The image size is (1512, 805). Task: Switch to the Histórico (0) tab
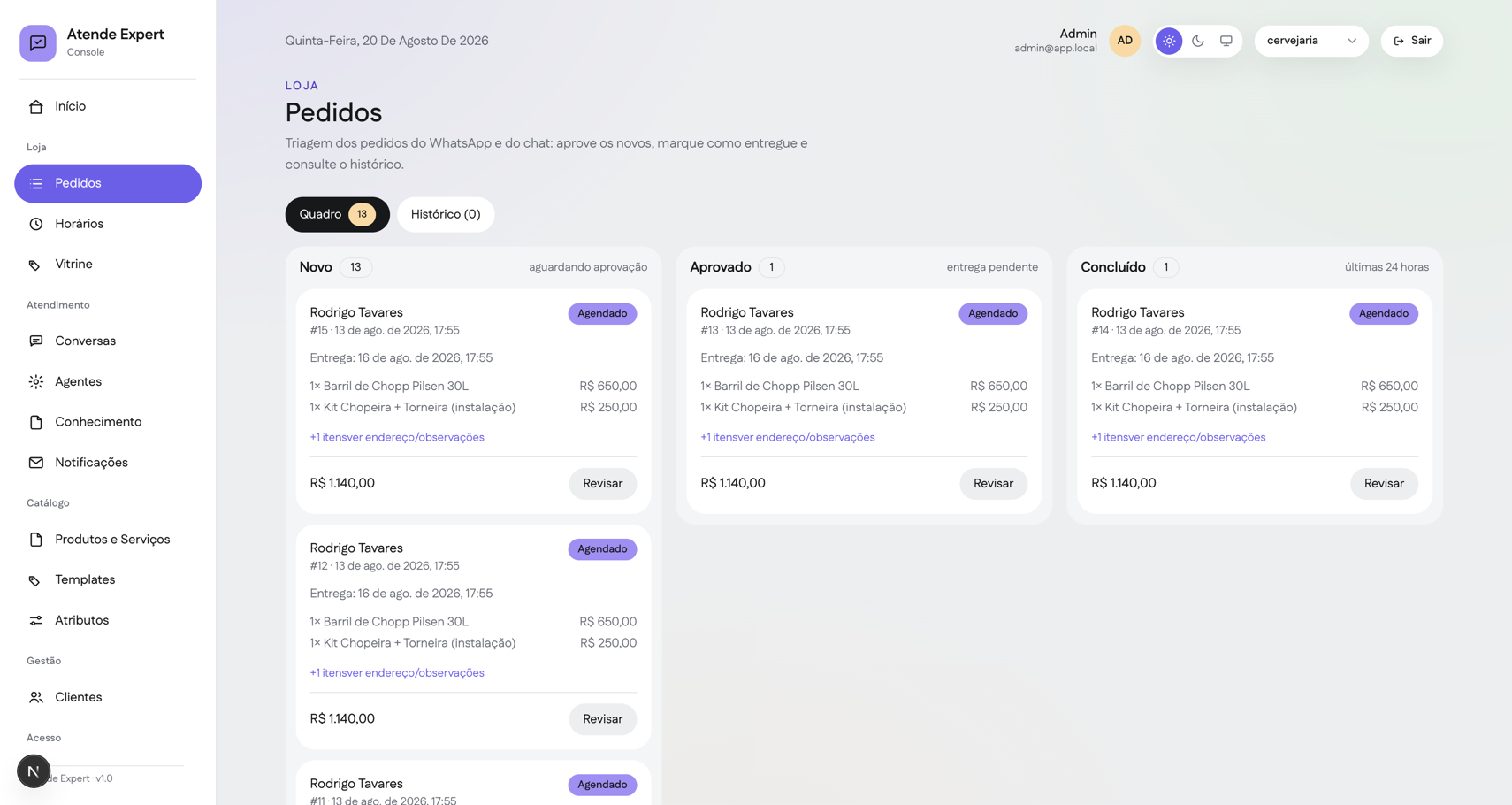pyautogui.click(x=446, y=214)
